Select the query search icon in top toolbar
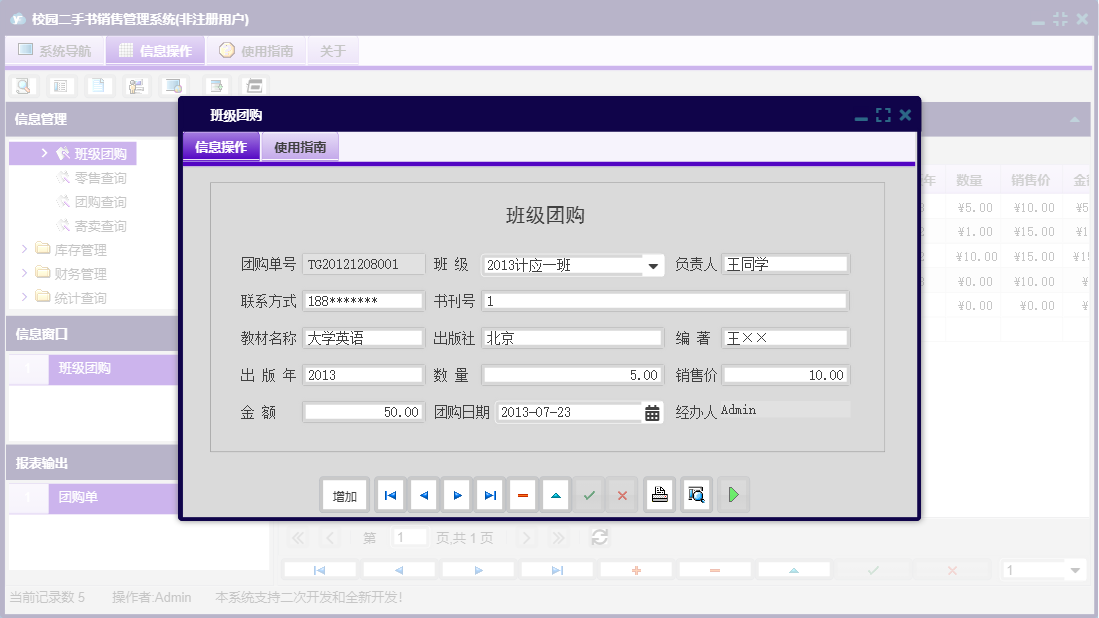 (22, 86)
